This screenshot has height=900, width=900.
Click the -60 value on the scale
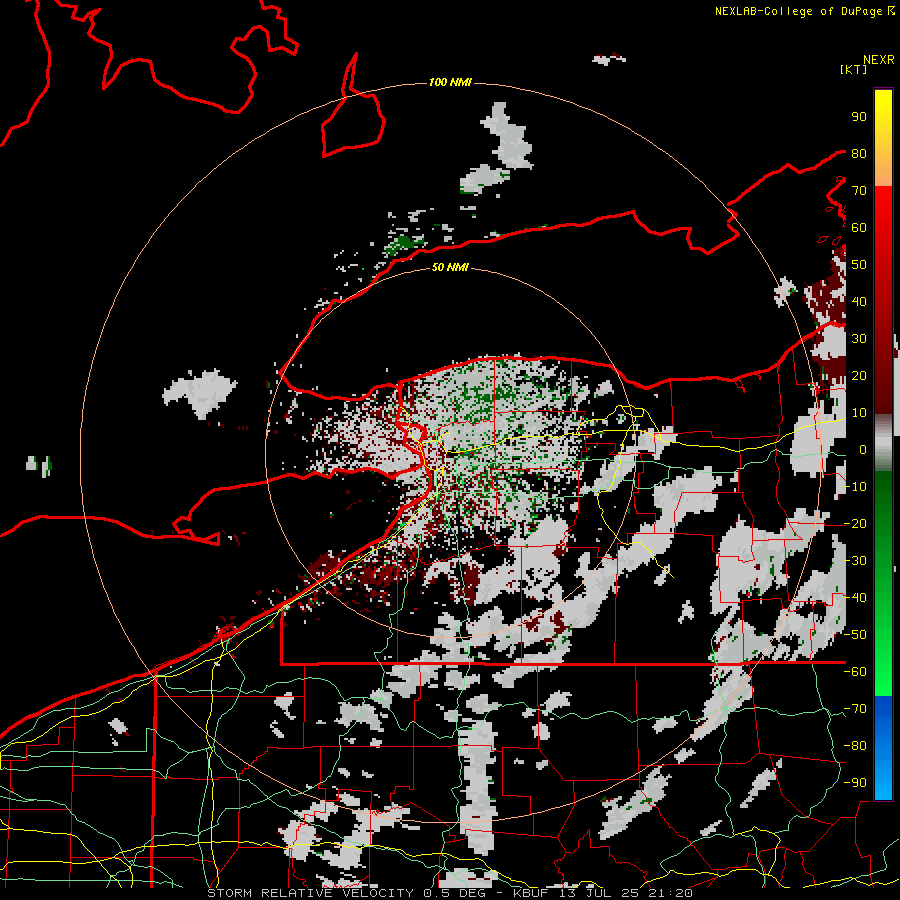coord(855,672)
